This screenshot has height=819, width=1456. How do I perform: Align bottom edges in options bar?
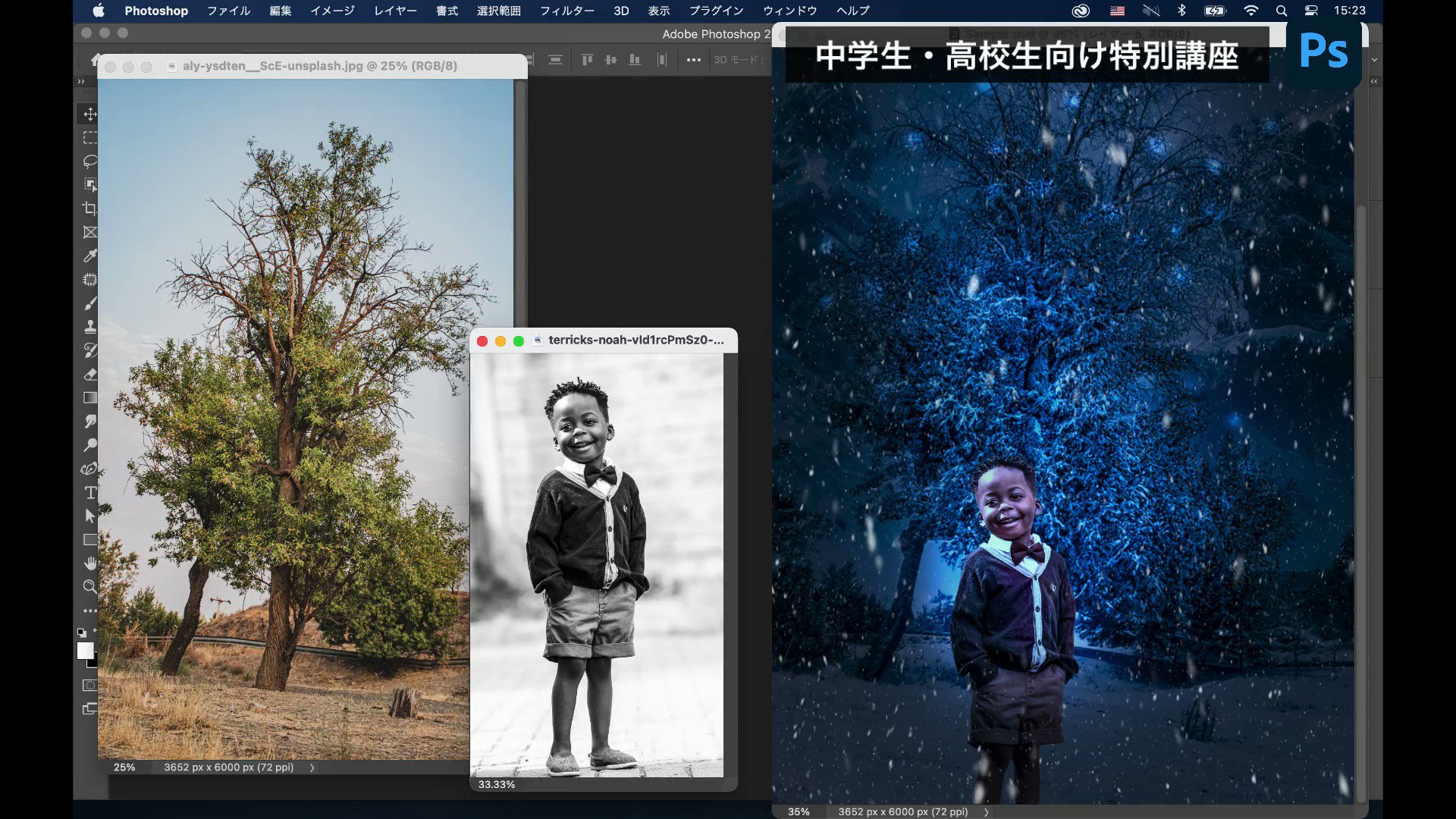point(635,59)
